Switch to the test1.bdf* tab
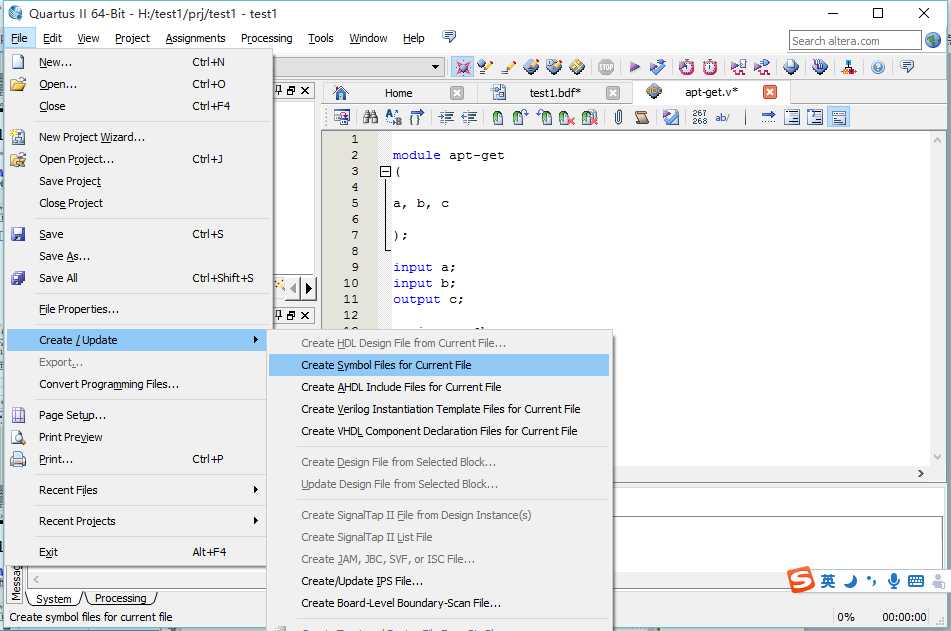This screenshot has width=951, height=631. click(x=554, y=93)
